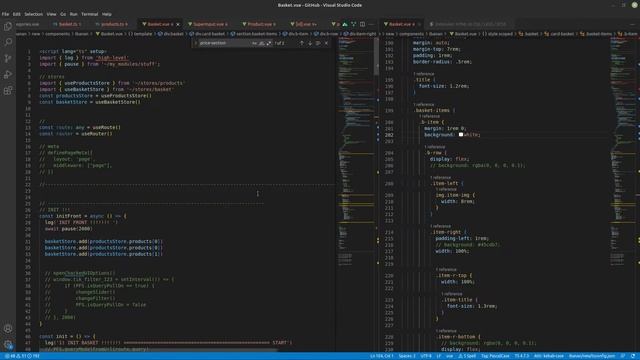Change indentation via the Spaces status item
This screenshot has width=640, height=360.
(407, 356)
